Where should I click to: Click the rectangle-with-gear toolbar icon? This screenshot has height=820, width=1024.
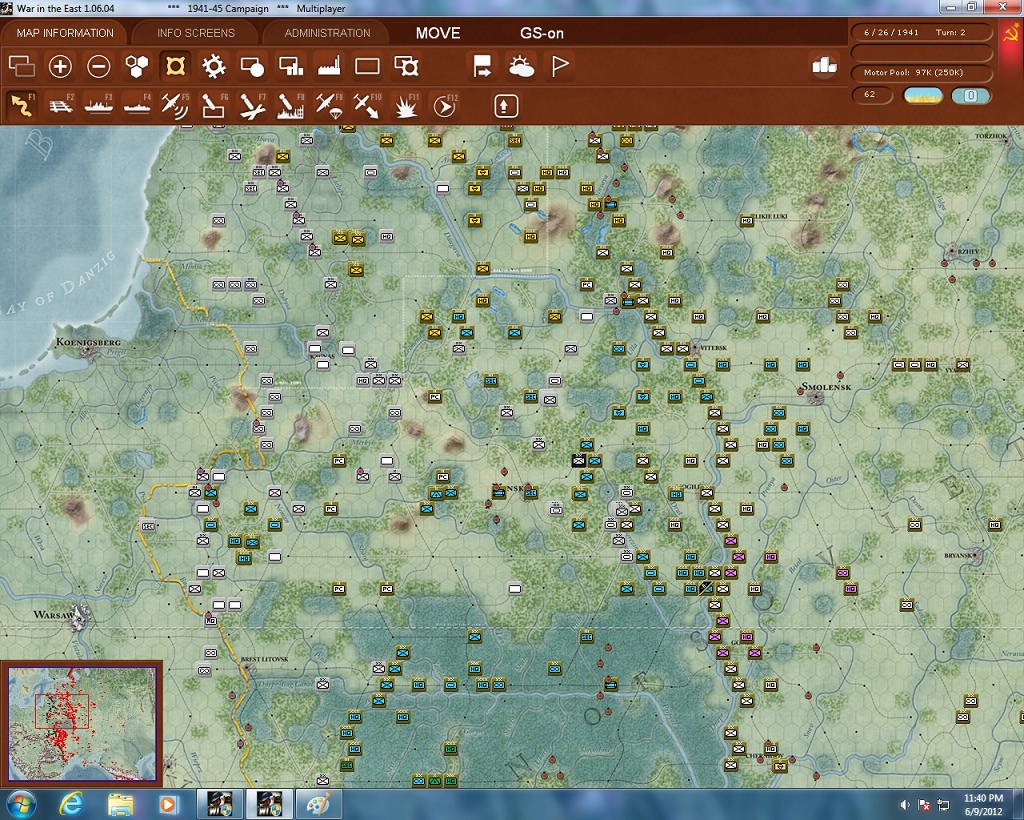pos(406,66)
